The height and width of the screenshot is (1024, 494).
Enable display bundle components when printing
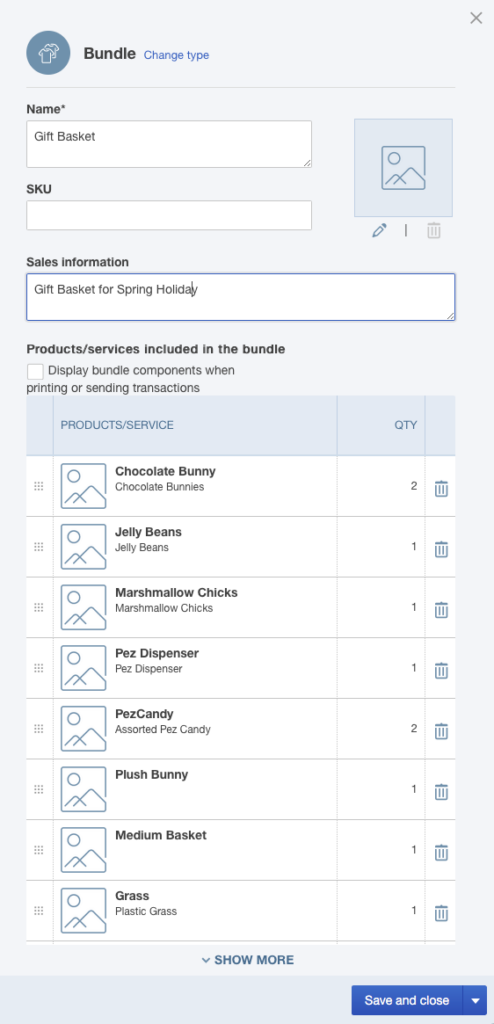(35, 372)
